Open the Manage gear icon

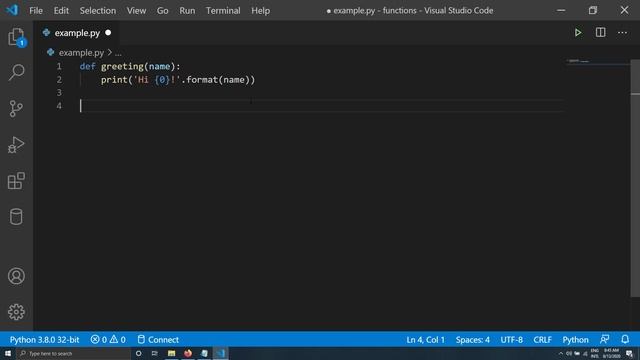(16, 312)
